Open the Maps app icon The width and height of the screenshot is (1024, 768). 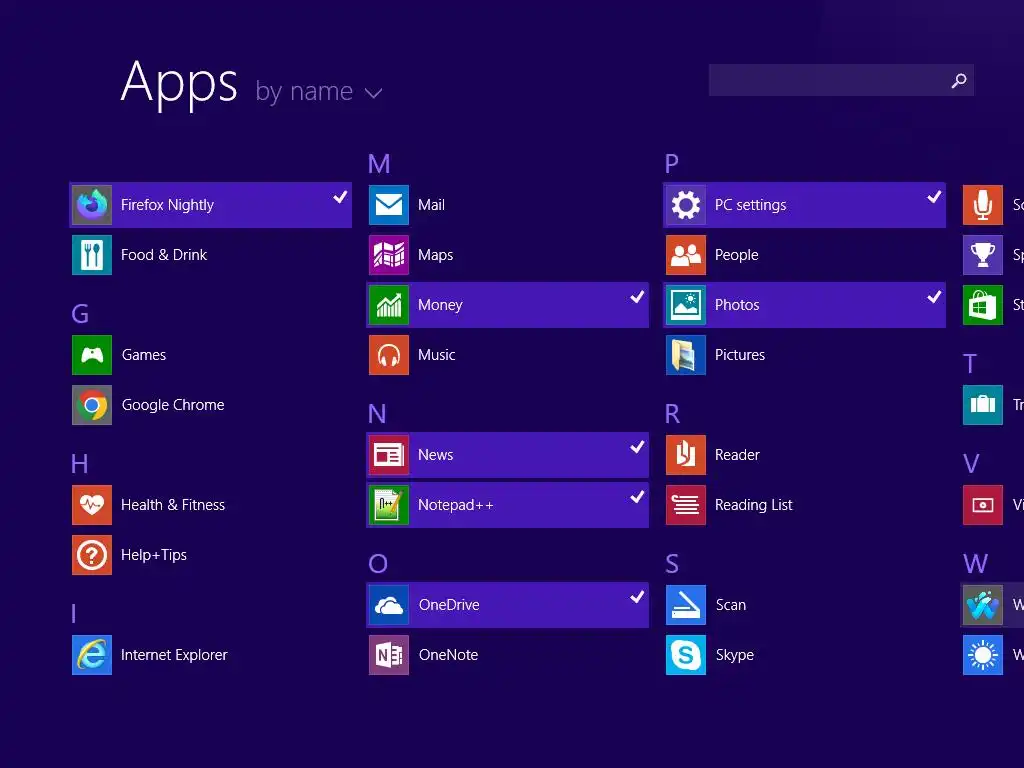(389, 255)
